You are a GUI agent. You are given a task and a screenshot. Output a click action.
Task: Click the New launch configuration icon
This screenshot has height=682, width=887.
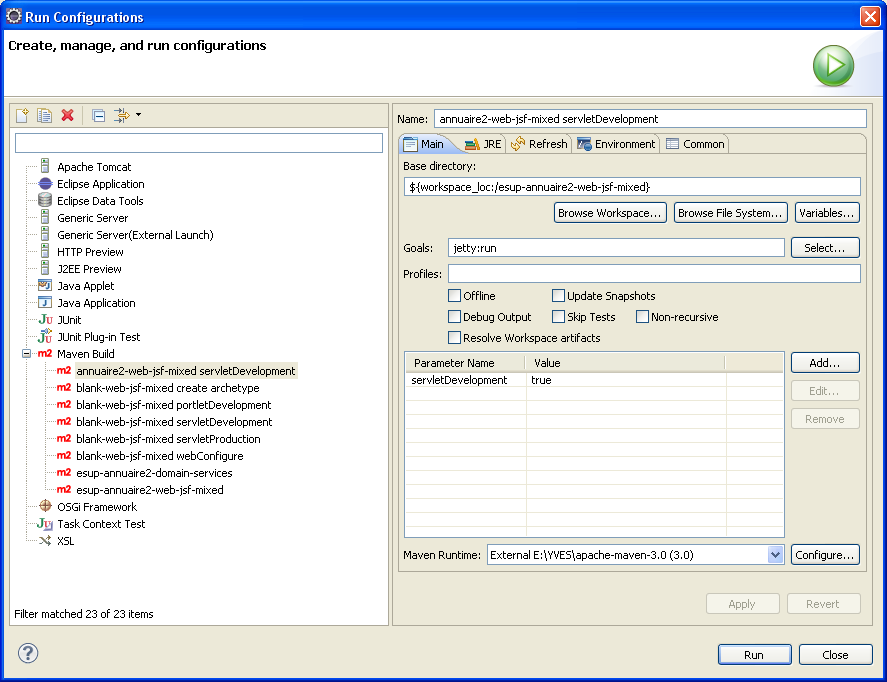point(23,115)
